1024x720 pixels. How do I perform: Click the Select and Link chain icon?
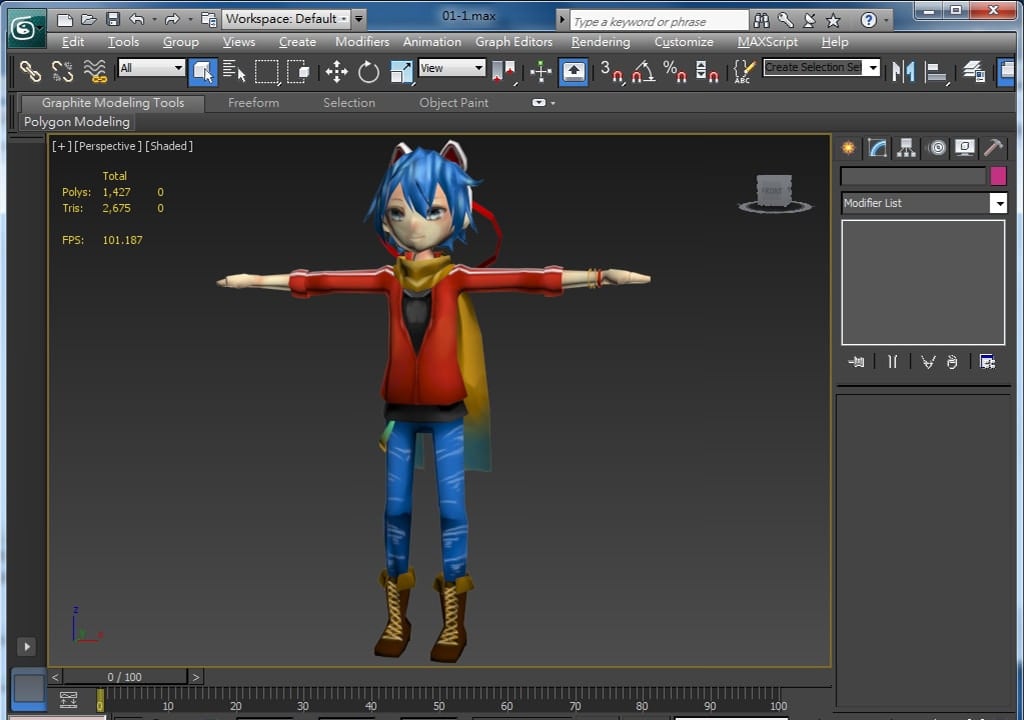coord(31,71)
